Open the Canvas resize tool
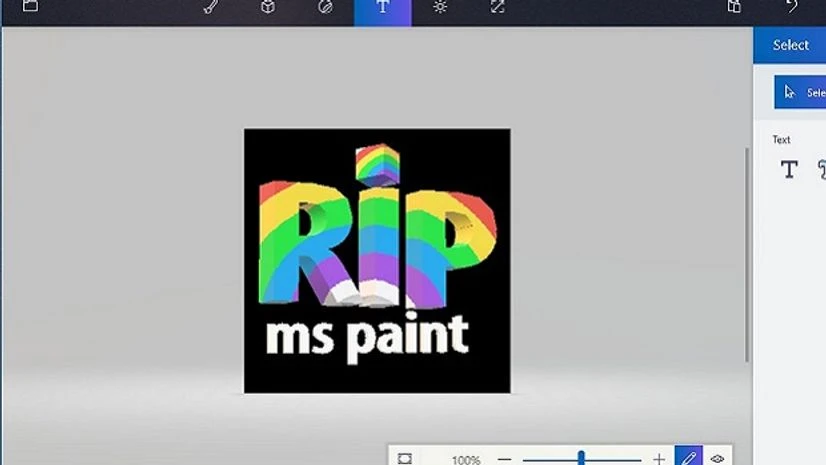This screenshot has width=826, height=465. (x=497, y=6)
